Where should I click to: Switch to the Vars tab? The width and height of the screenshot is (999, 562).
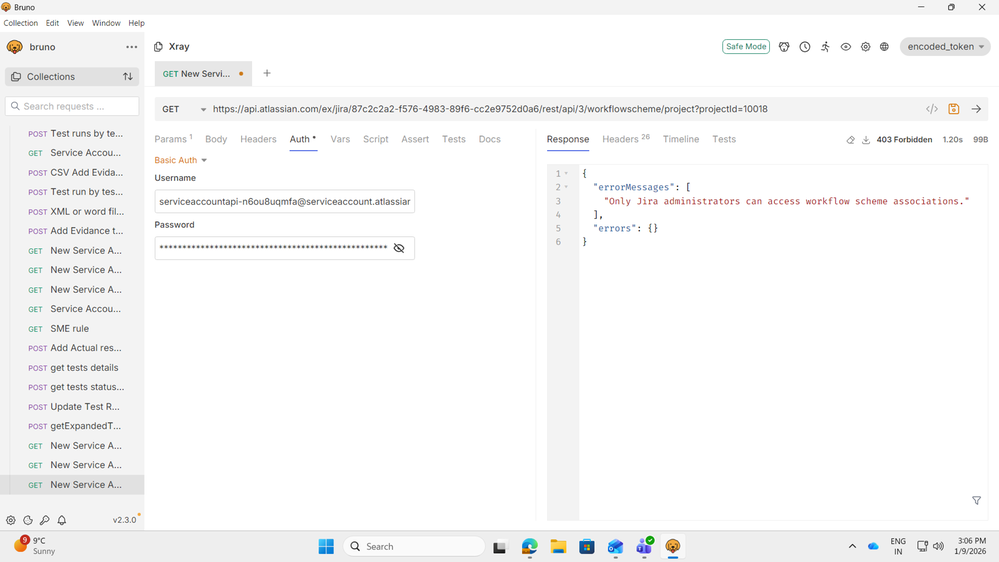pyautogui.click(x=340, y=139)
